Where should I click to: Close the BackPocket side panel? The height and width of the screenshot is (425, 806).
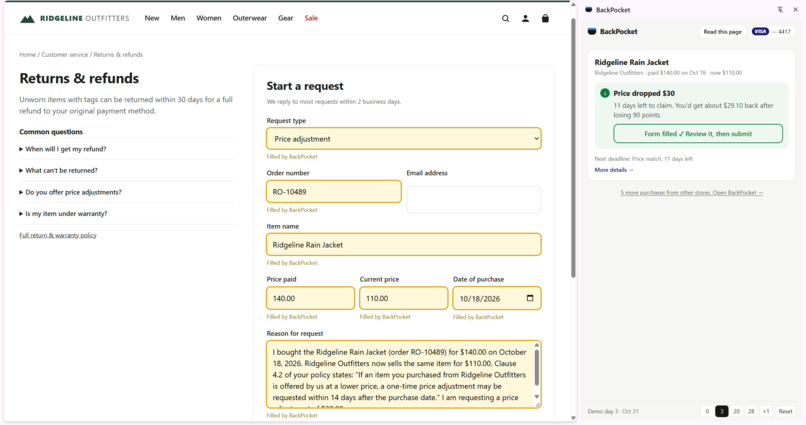click(795, 10)
